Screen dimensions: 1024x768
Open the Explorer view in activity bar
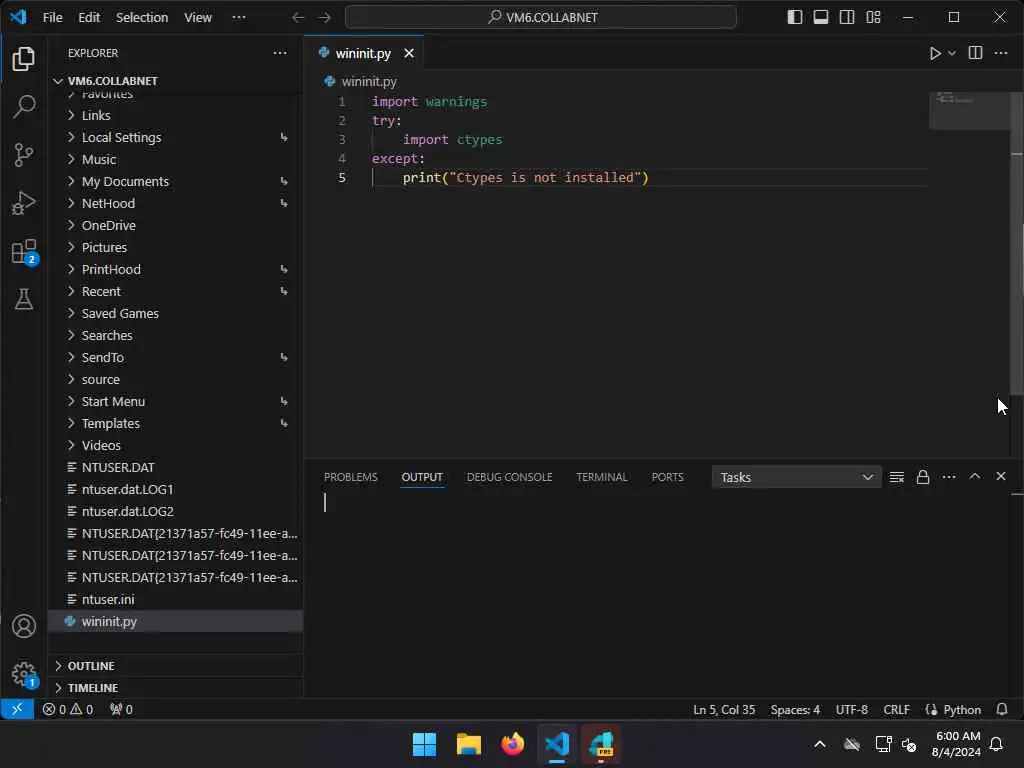24,59
